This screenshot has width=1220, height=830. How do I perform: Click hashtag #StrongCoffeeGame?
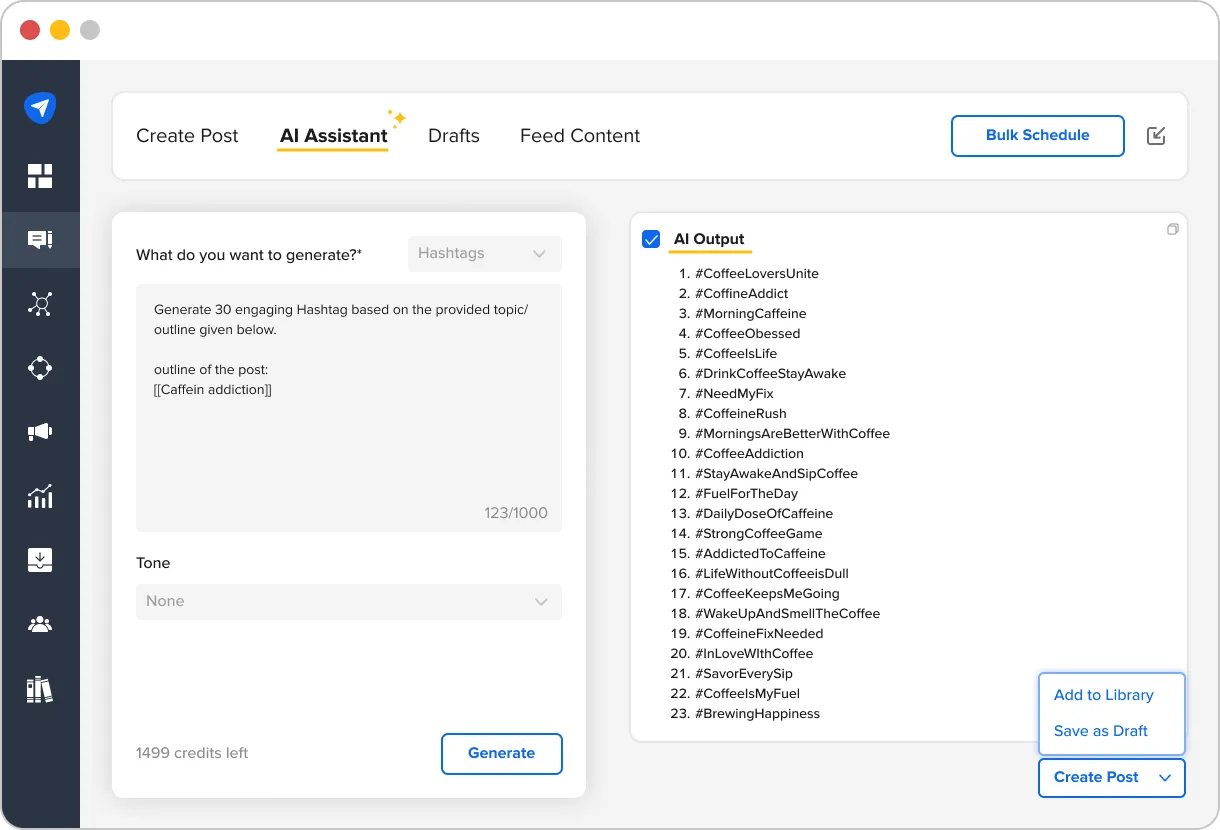coord(759,534)
